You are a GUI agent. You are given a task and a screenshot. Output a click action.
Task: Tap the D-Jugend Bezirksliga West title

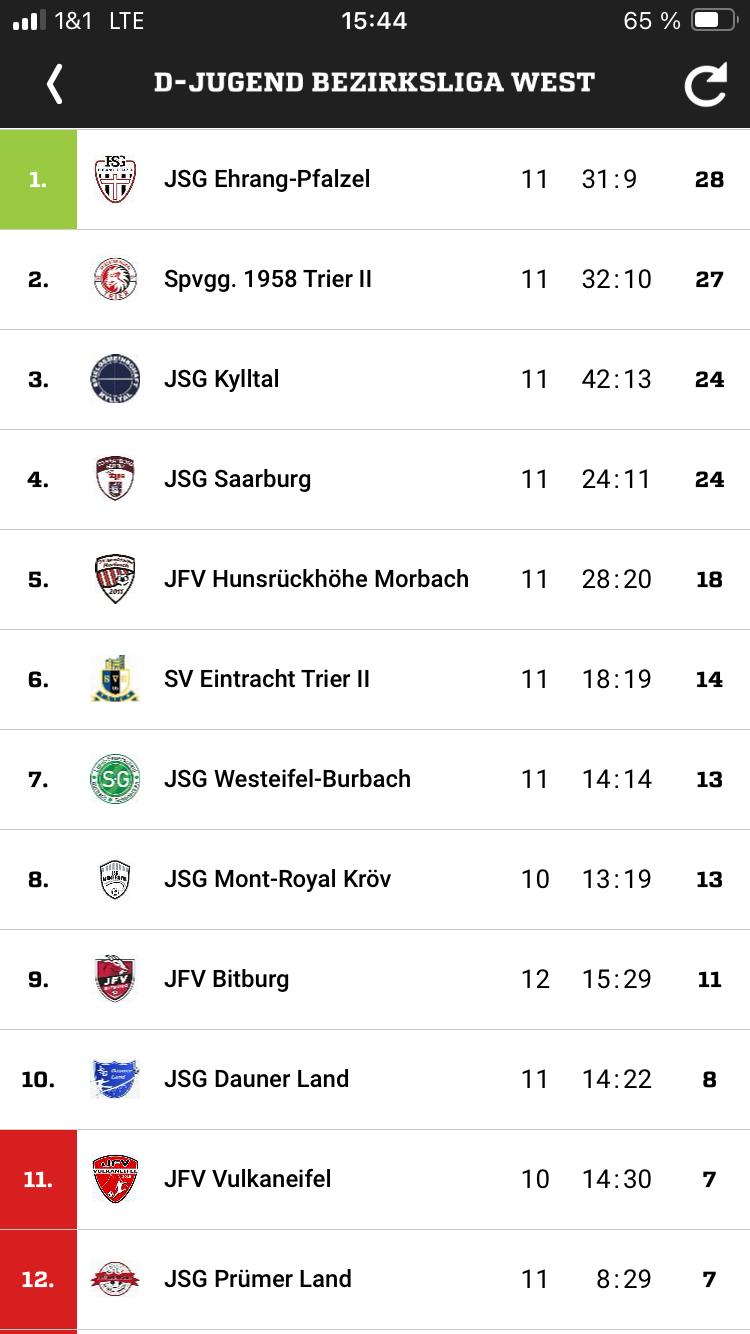[374, 83]
